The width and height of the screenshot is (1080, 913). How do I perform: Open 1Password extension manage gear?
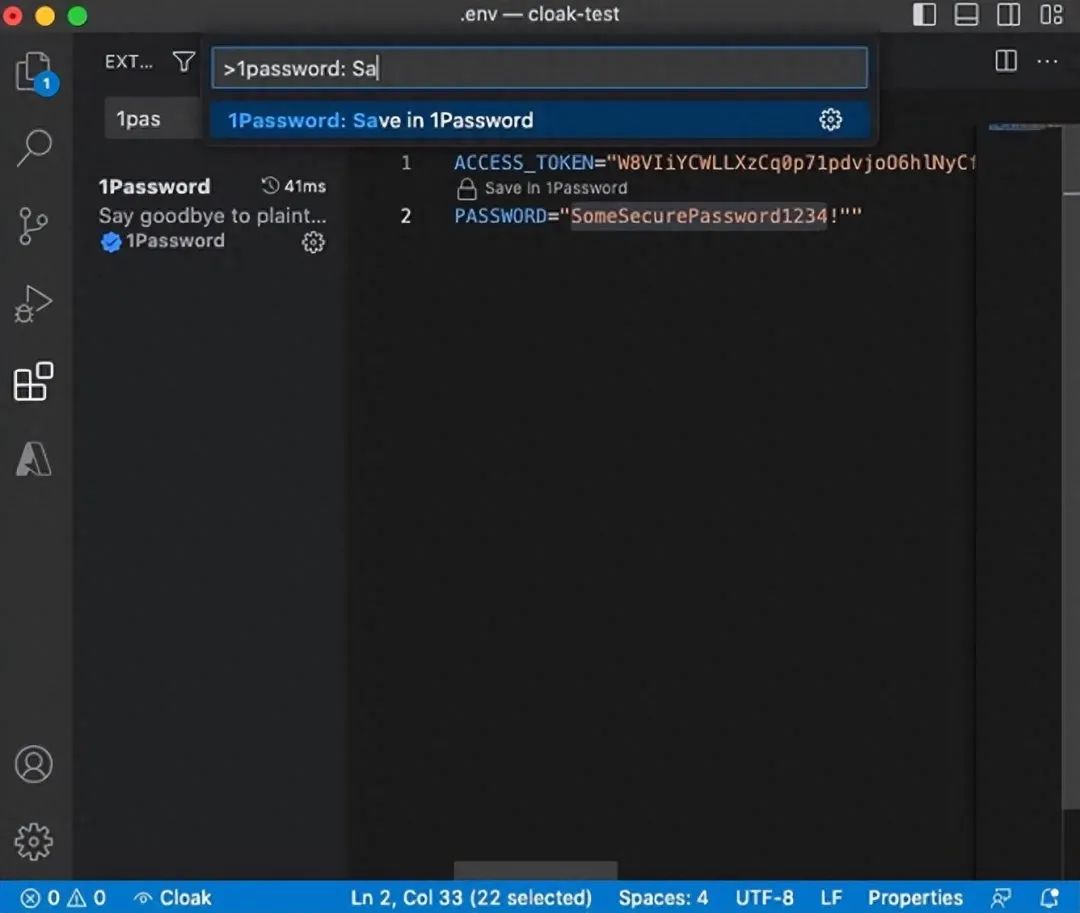pyautogui.click(x=313, y=242)
